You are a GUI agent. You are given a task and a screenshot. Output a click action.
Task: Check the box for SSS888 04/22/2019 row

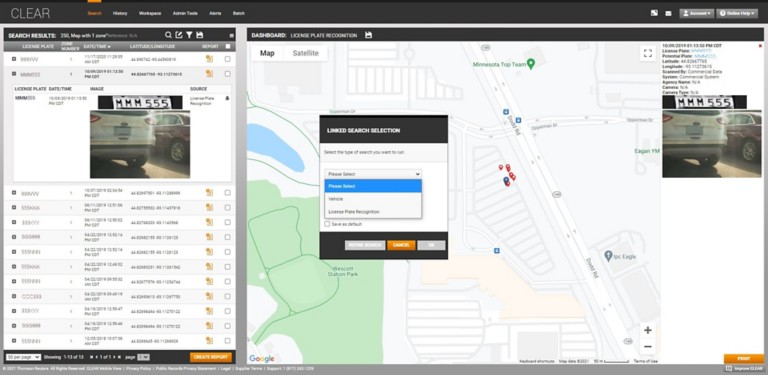(x=227, y=236)
